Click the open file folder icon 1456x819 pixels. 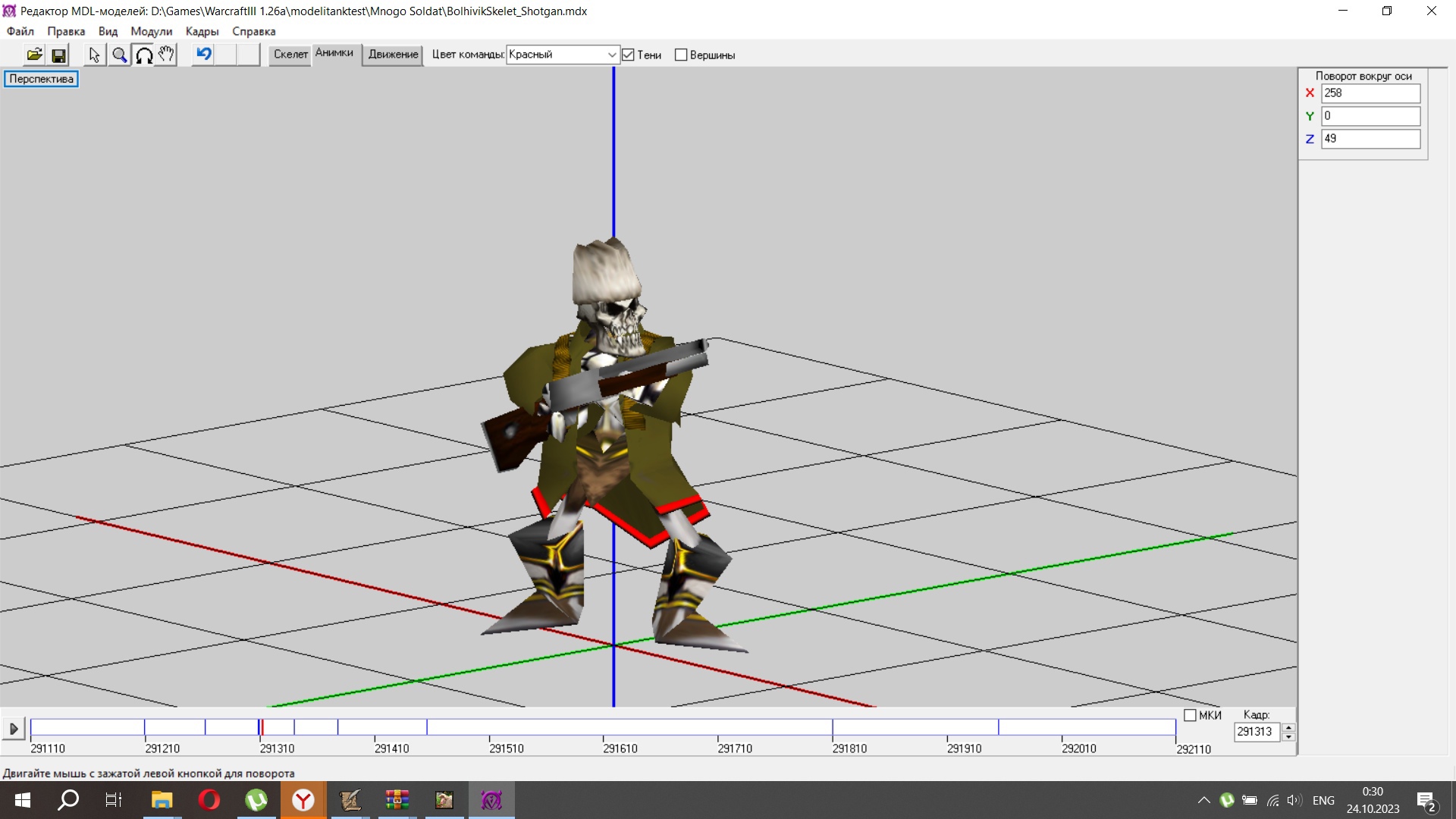tap(34, 55)
